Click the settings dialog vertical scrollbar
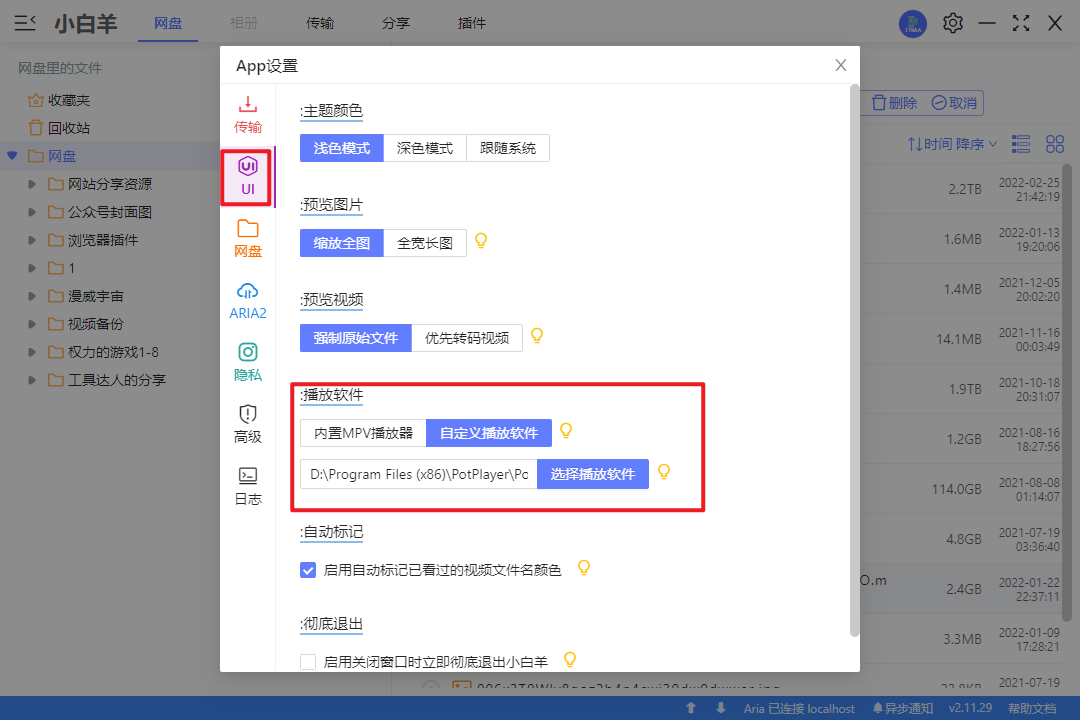The height and width of the screenshot is (720, 1080). (854, 360)
